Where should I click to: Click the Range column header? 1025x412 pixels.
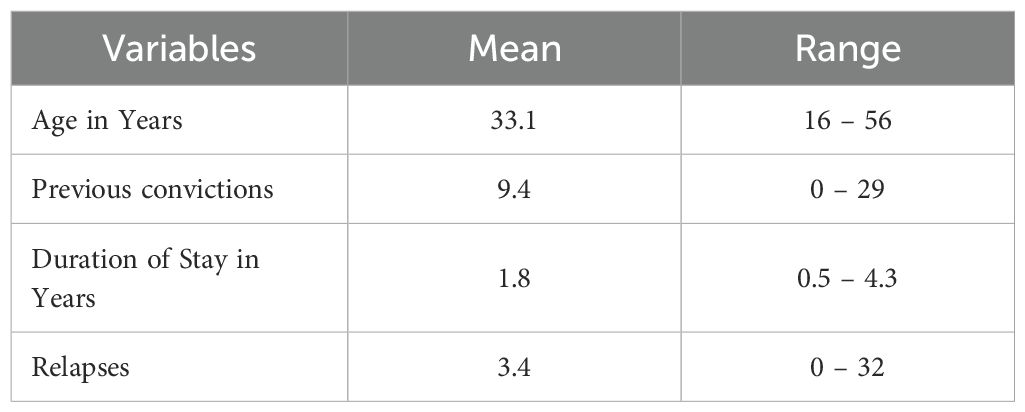click(848, 50)
